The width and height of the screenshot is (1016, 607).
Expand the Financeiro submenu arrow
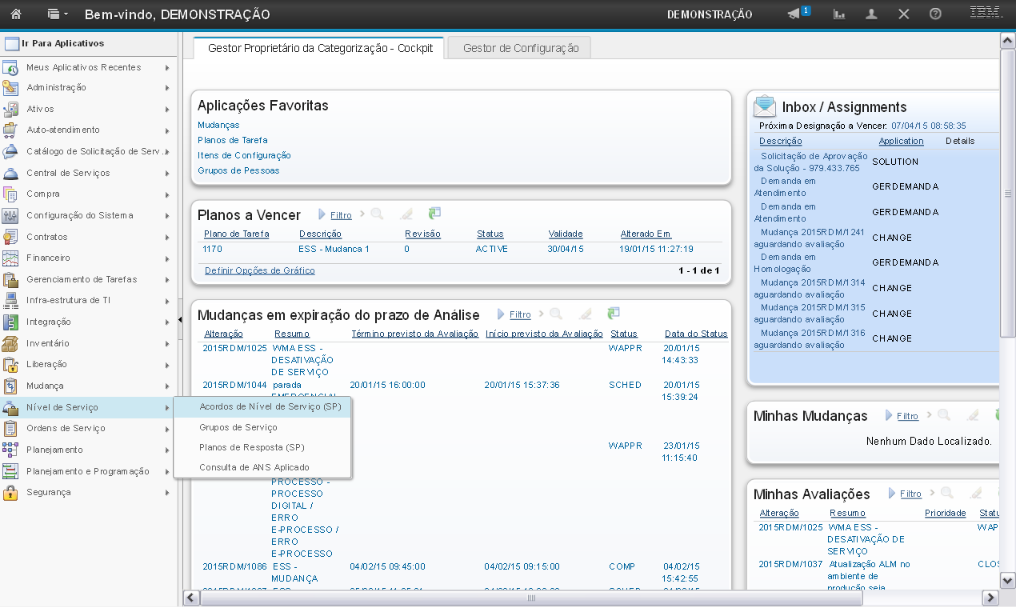click(167, 258)
